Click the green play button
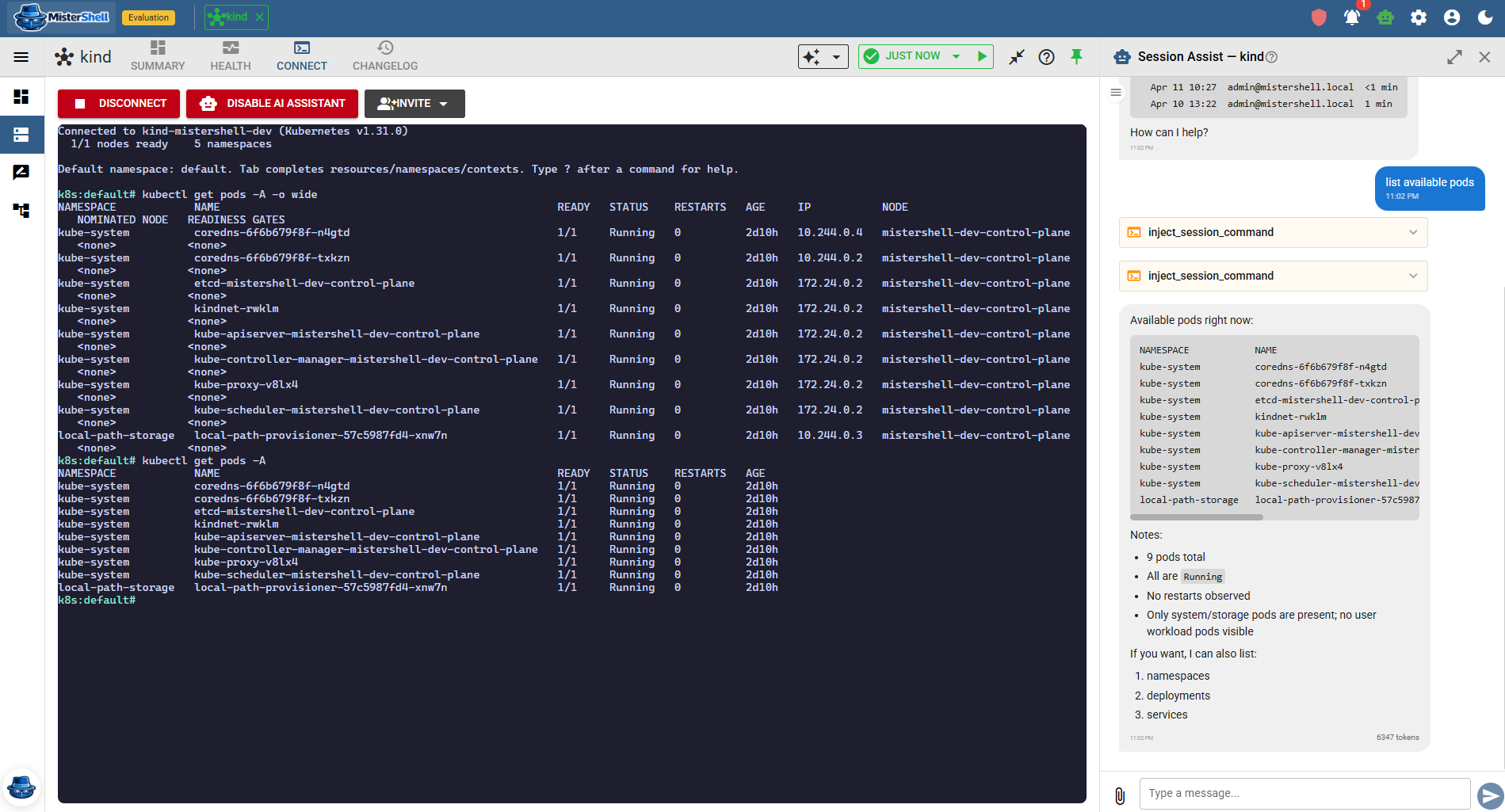Screen dimensions: 1505x812 click(982, 56)
